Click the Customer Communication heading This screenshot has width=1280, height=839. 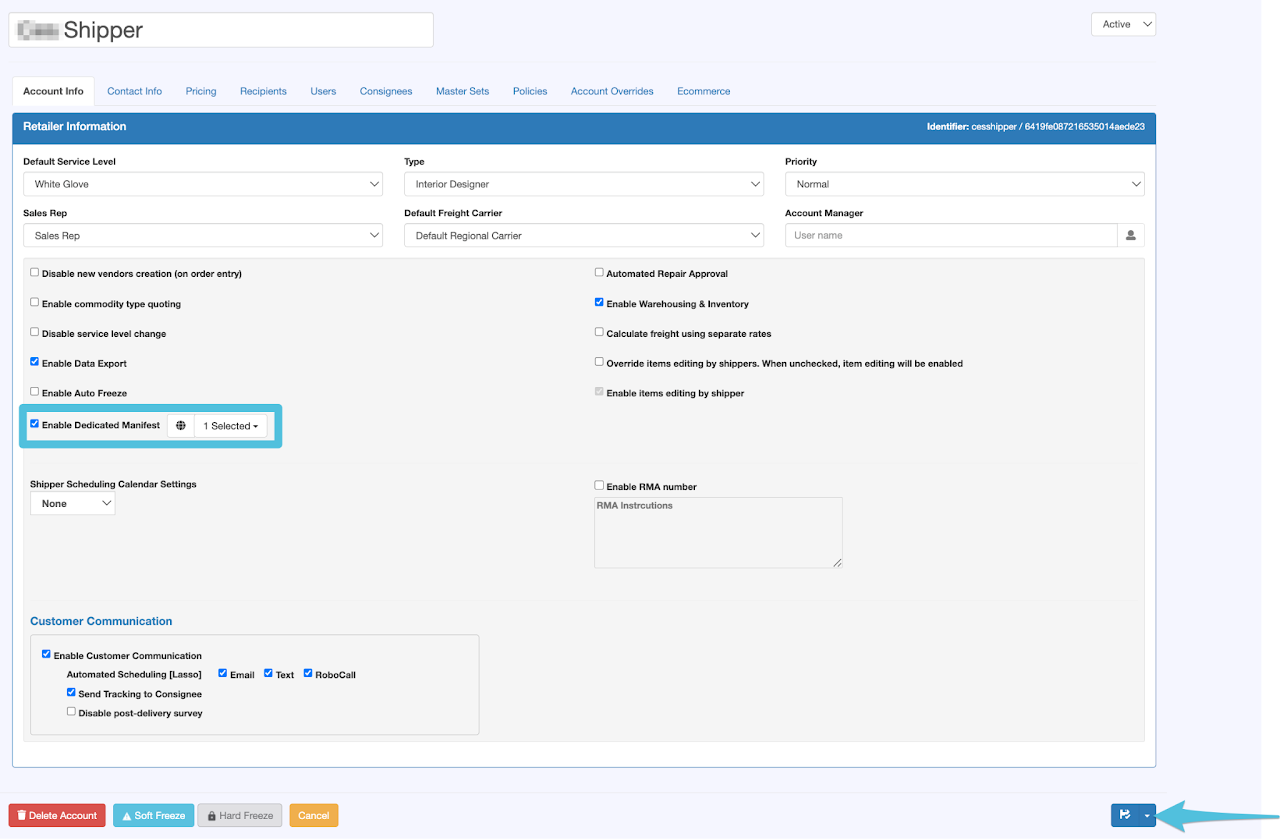pyautogui.click(x=101, y=621)
